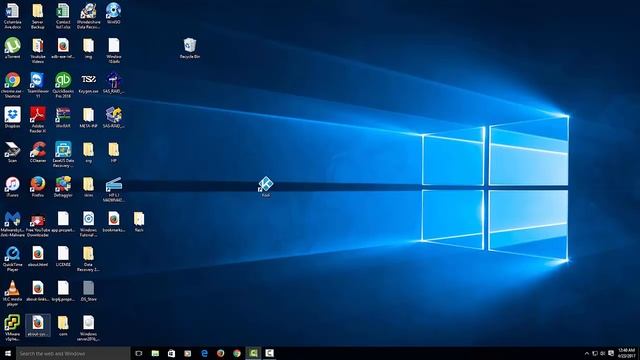Screen dimensions: 640x360
Task: Open the volume control in tray
Action: [x=603, y=353]
